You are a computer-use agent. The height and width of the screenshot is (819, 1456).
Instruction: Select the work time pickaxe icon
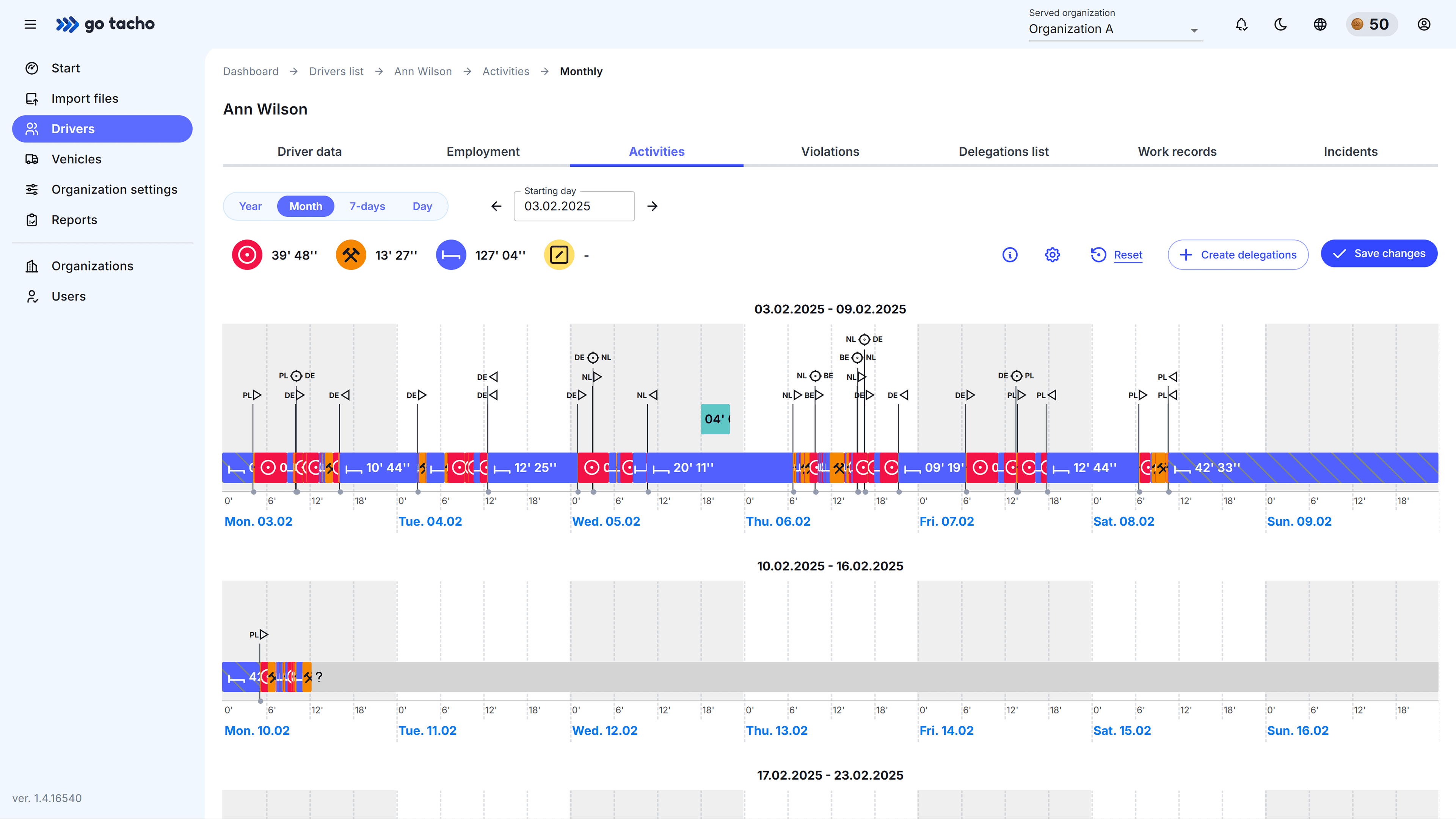click(350, 255)
